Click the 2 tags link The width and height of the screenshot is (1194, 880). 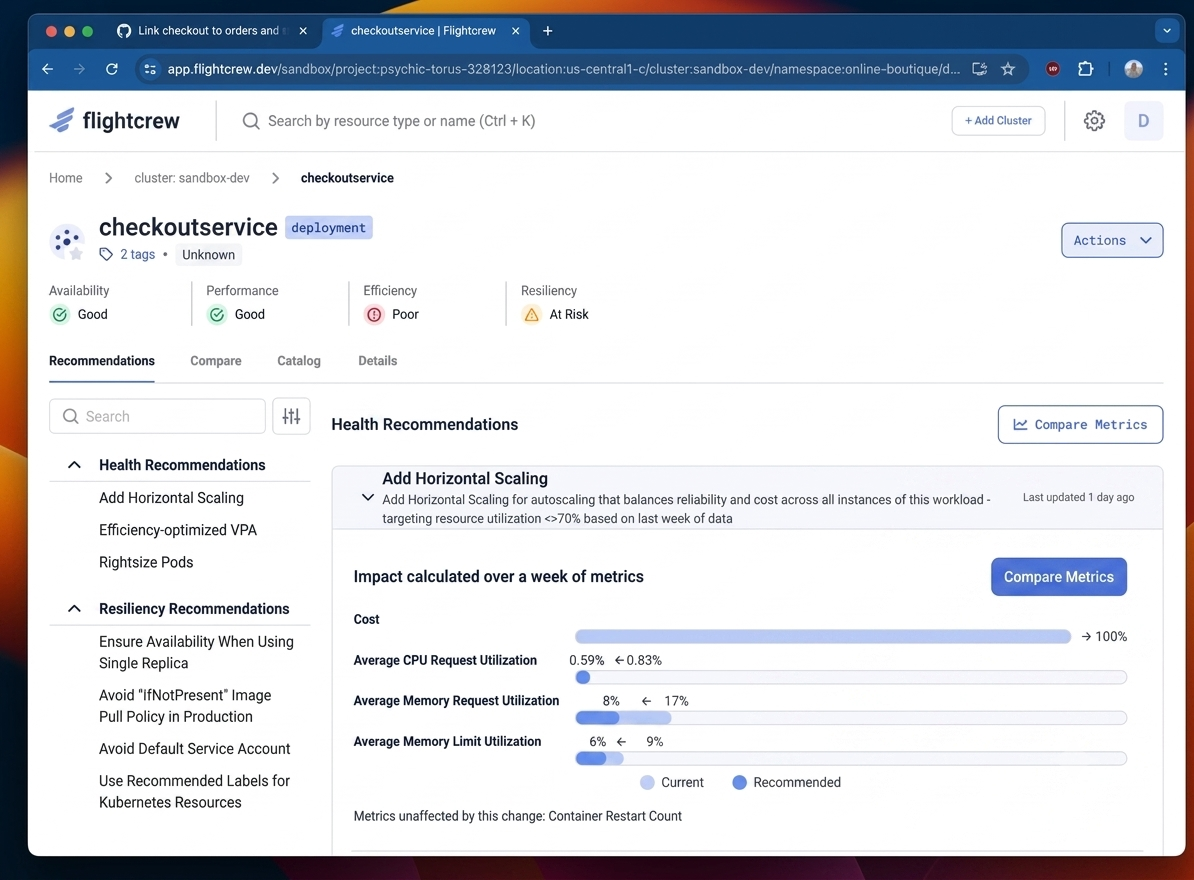pyautogui.click(x=137, y=254)
